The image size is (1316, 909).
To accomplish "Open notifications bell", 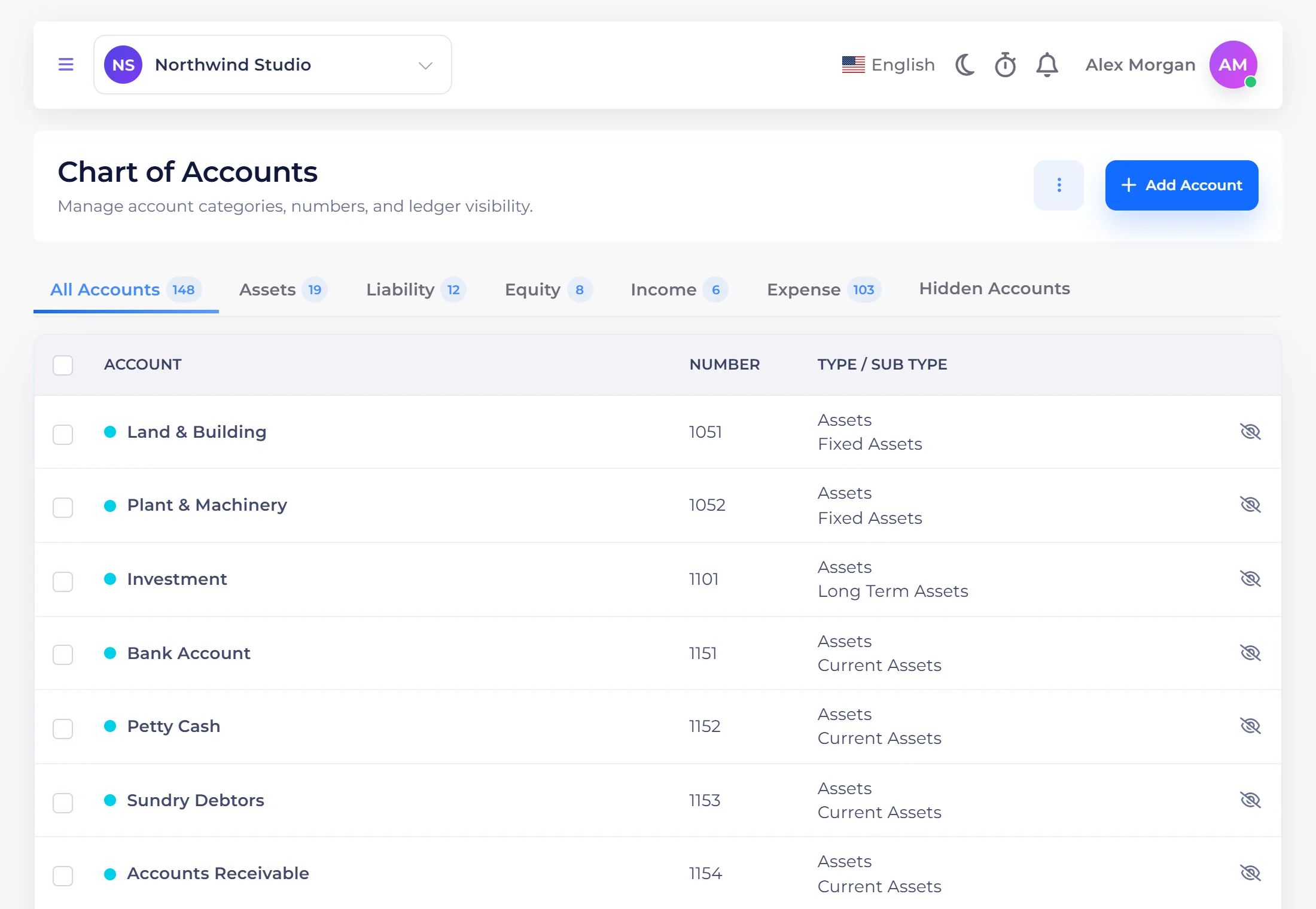I will pyautogui.click(x=1047, y=65).
